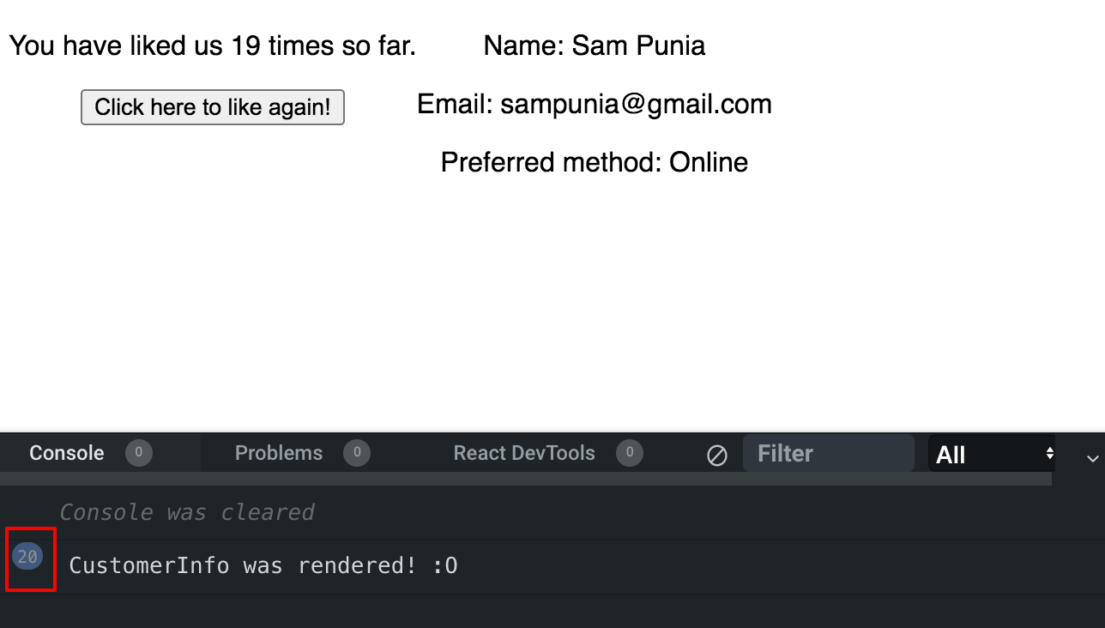Open the Problems tab
This screenshot has height=628, width=1105.
[278, 453]
